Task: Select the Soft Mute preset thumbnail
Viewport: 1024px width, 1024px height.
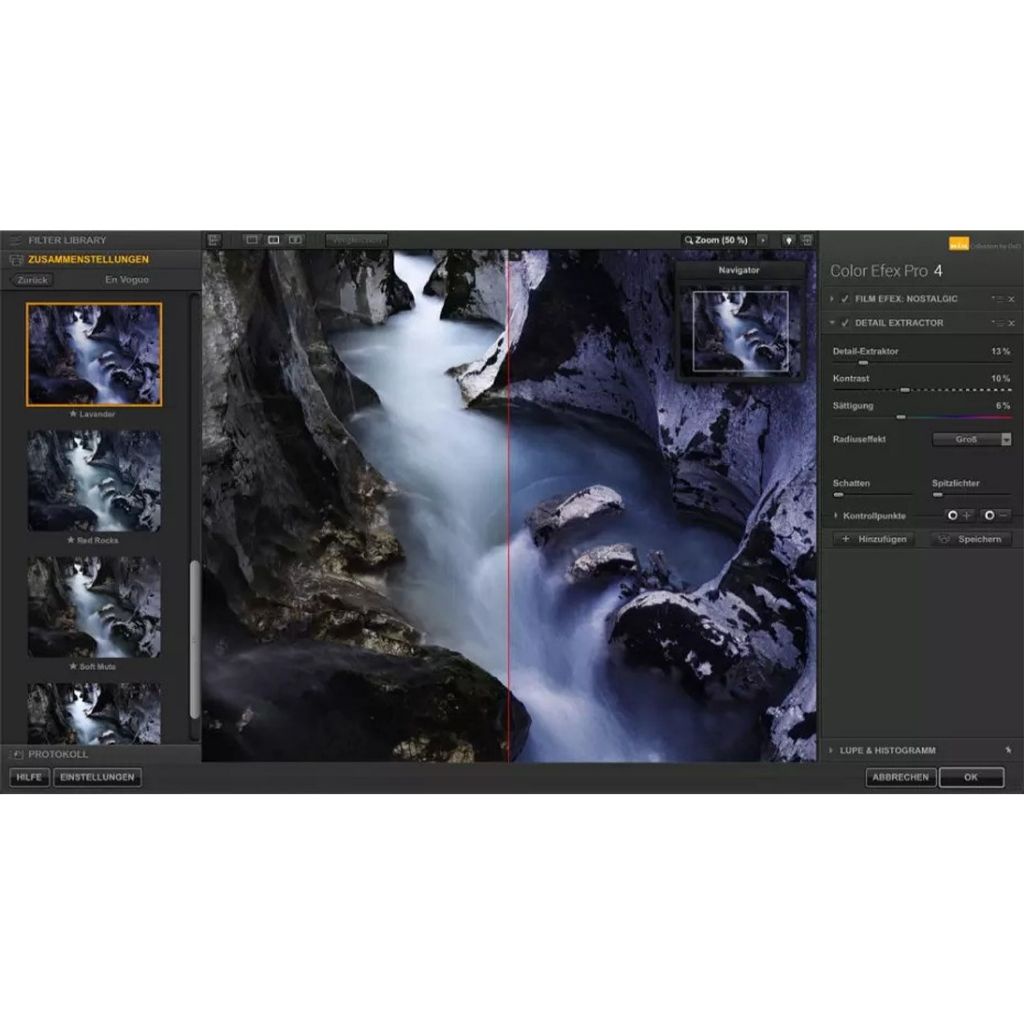Action: click(94, 607)
